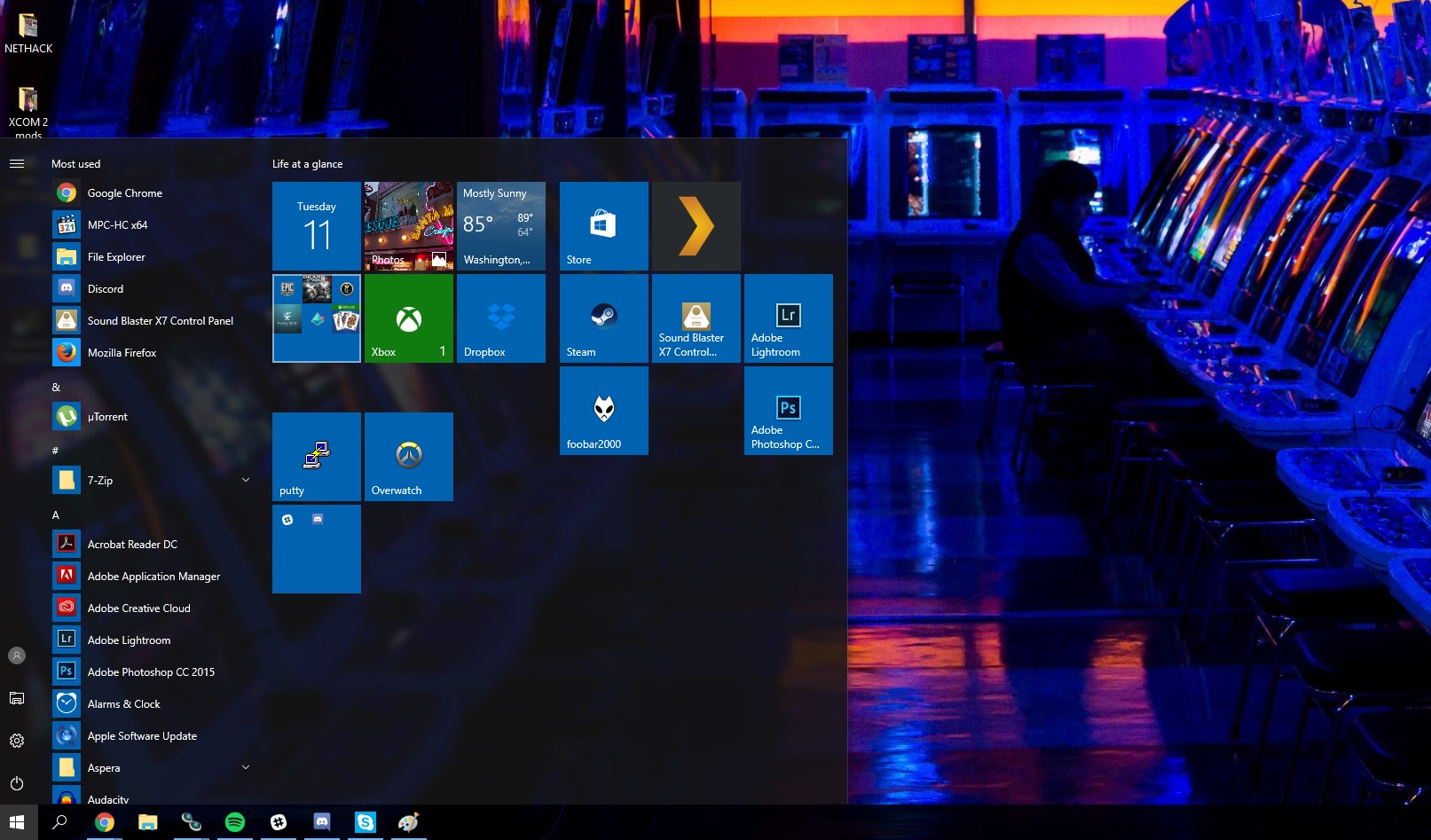Launch Mozilla Firefox from the list
Viewport: 1431px width, 840px height.
pos(151,352)
